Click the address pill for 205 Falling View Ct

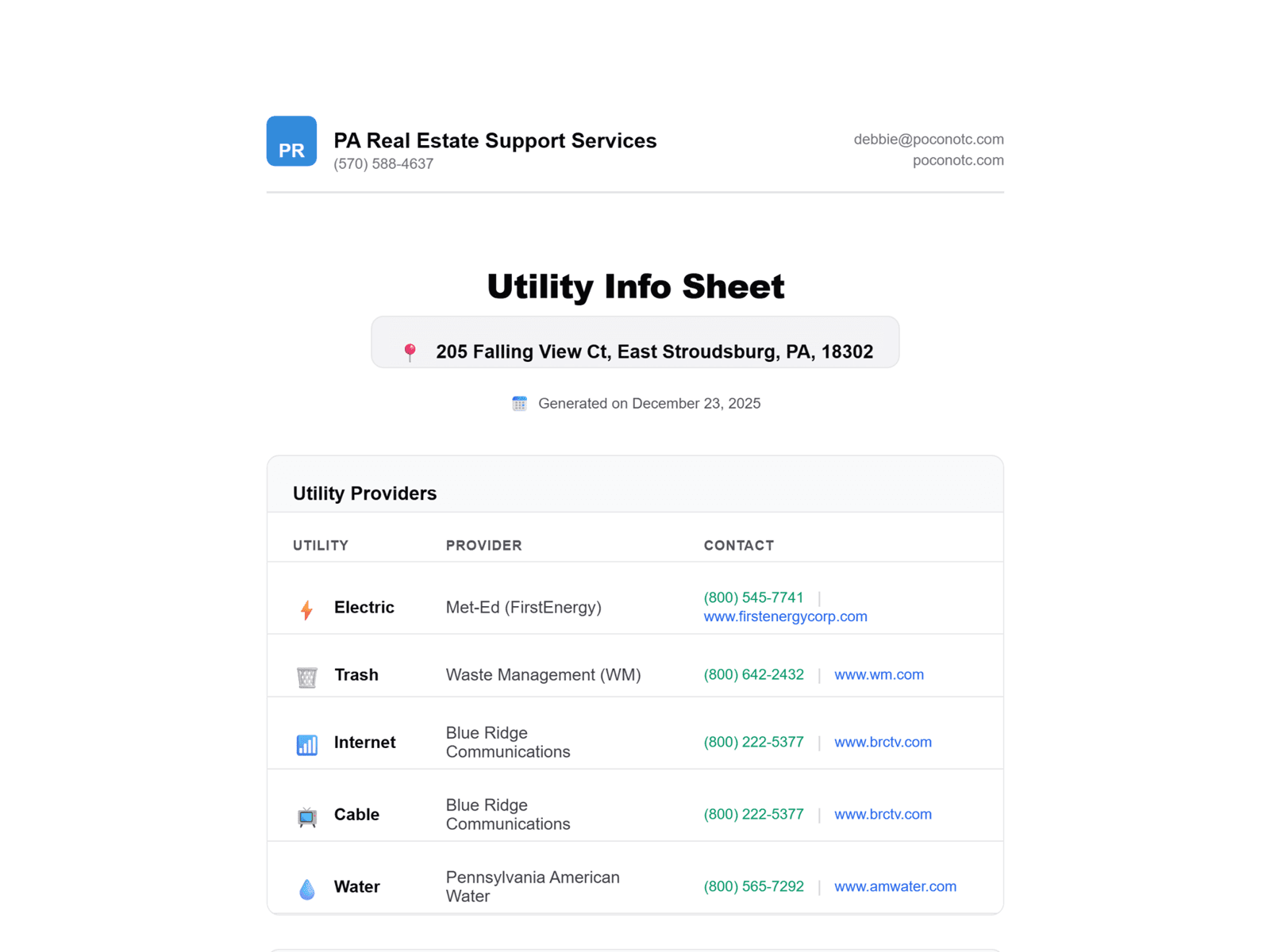[634, 342]
